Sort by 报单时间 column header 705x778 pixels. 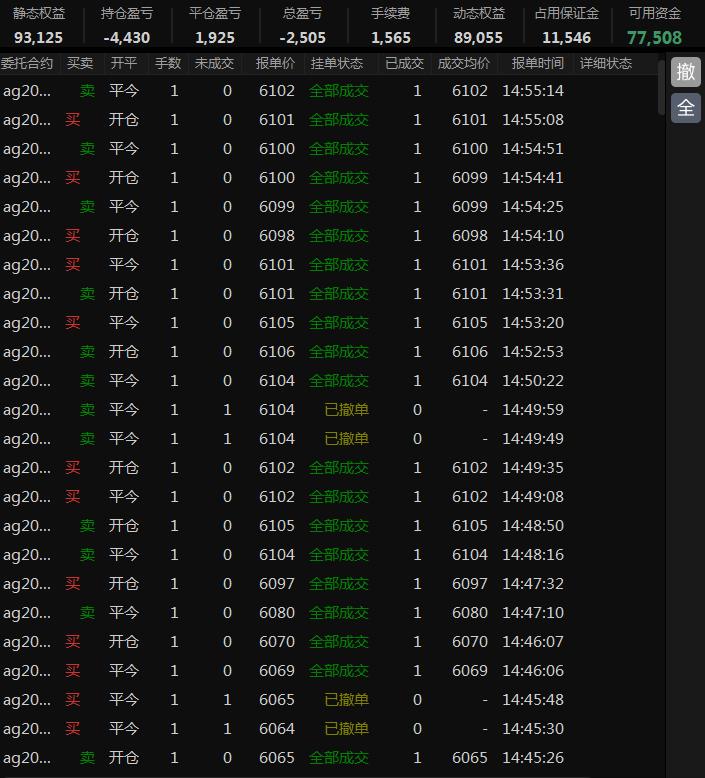[x=537, y=63]
